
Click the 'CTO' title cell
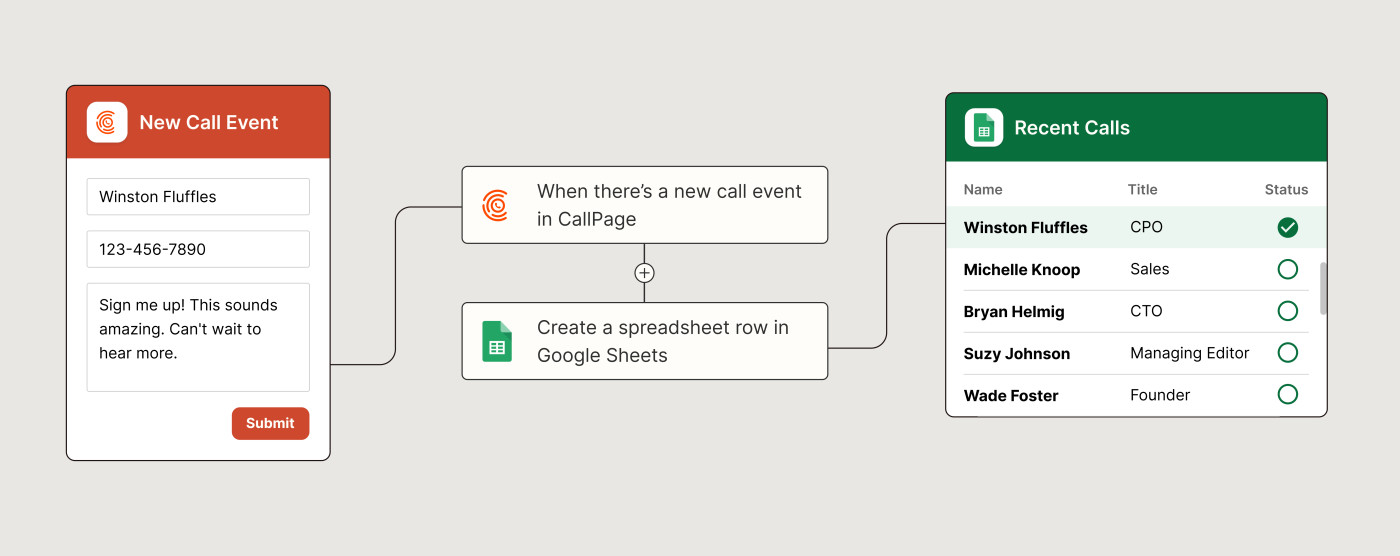point(1146,311)
